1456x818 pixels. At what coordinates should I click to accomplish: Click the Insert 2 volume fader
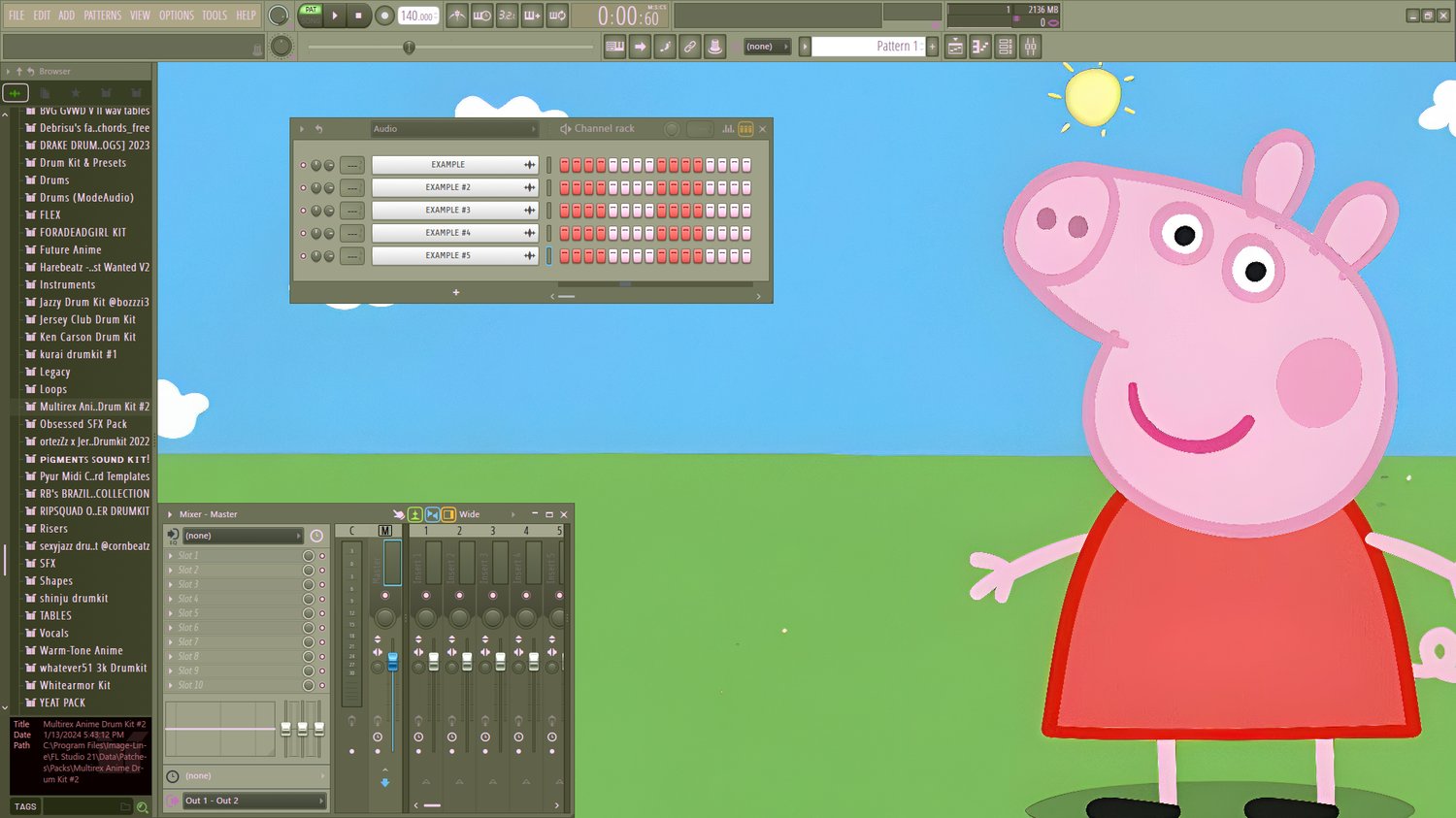pyautogui.click(x=467, y=662)
